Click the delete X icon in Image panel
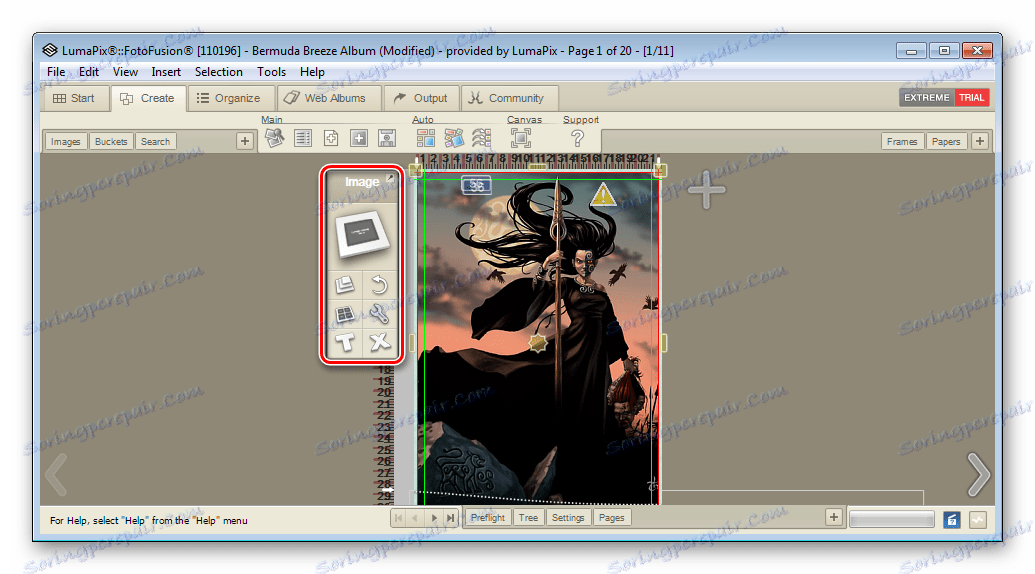 (x=380, y=342)
